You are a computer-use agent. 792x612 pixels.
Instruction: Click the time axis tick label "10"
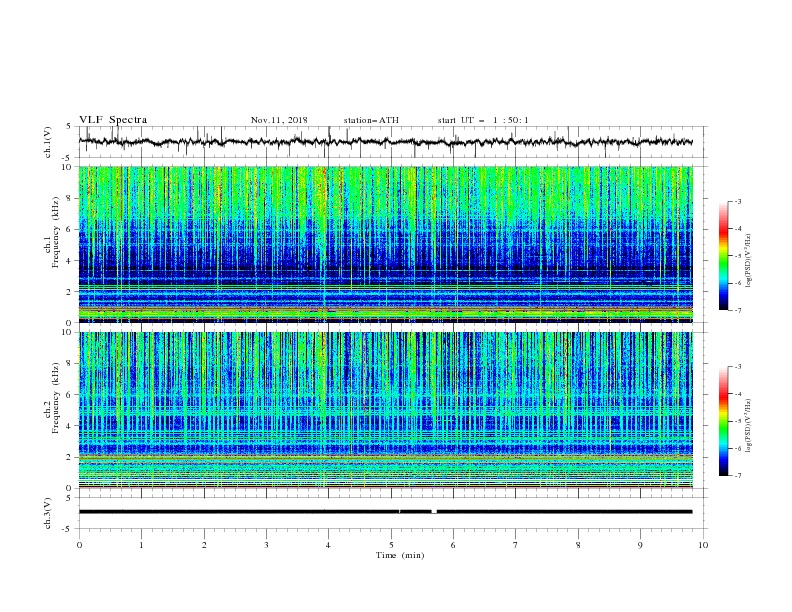tap(703, 545)
